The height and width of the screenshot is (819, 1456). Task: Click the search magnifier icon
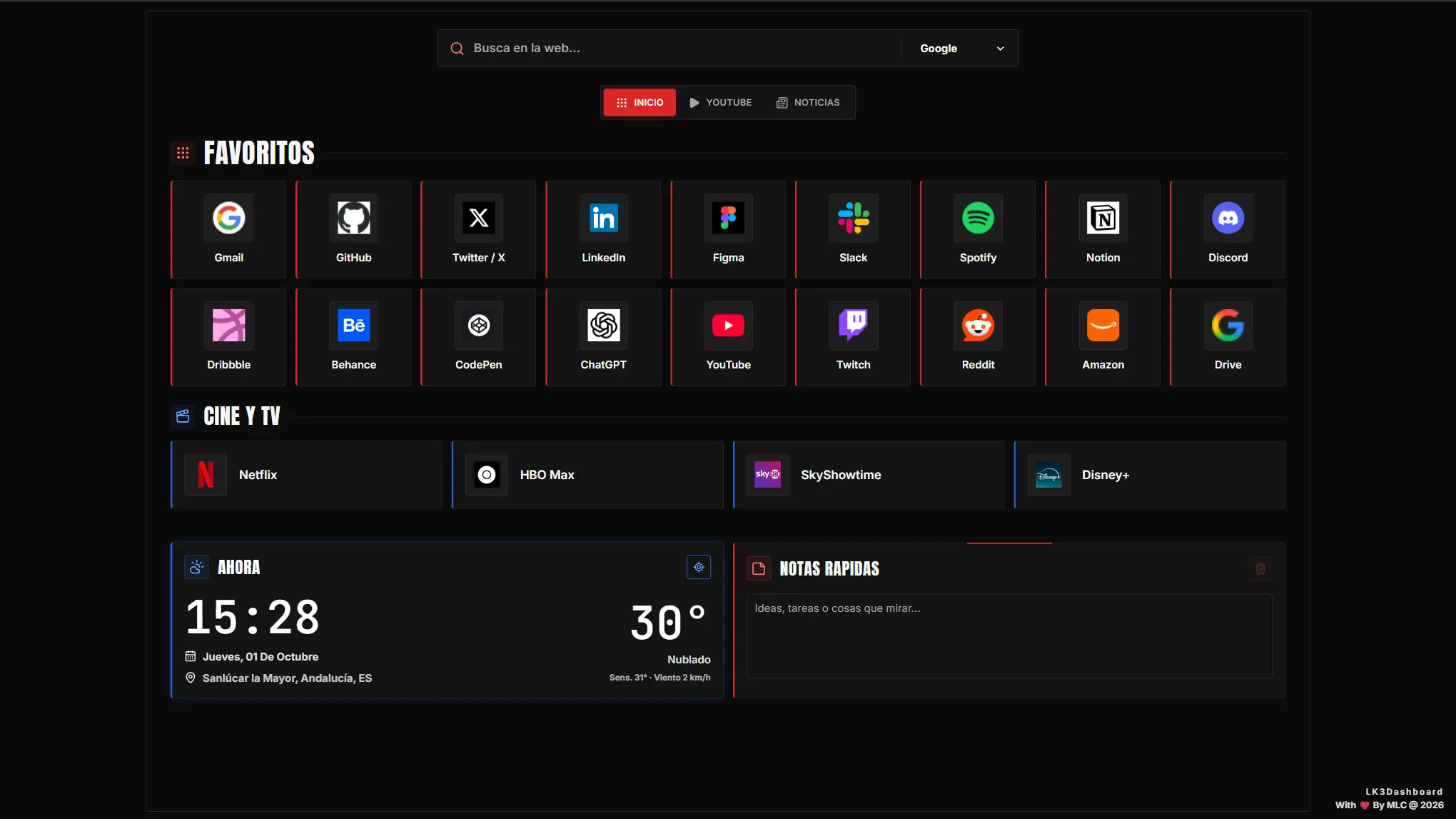[x=457, y=49]
